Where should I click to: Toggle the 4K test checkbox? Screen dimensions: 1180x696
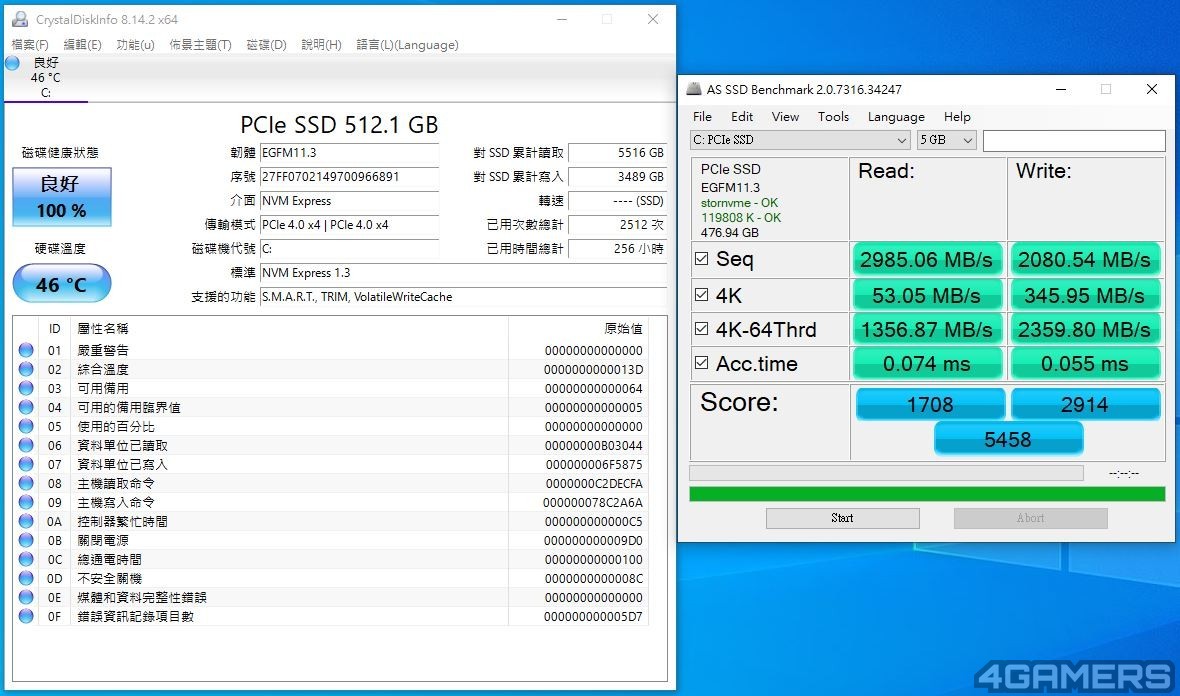point(701,294)
